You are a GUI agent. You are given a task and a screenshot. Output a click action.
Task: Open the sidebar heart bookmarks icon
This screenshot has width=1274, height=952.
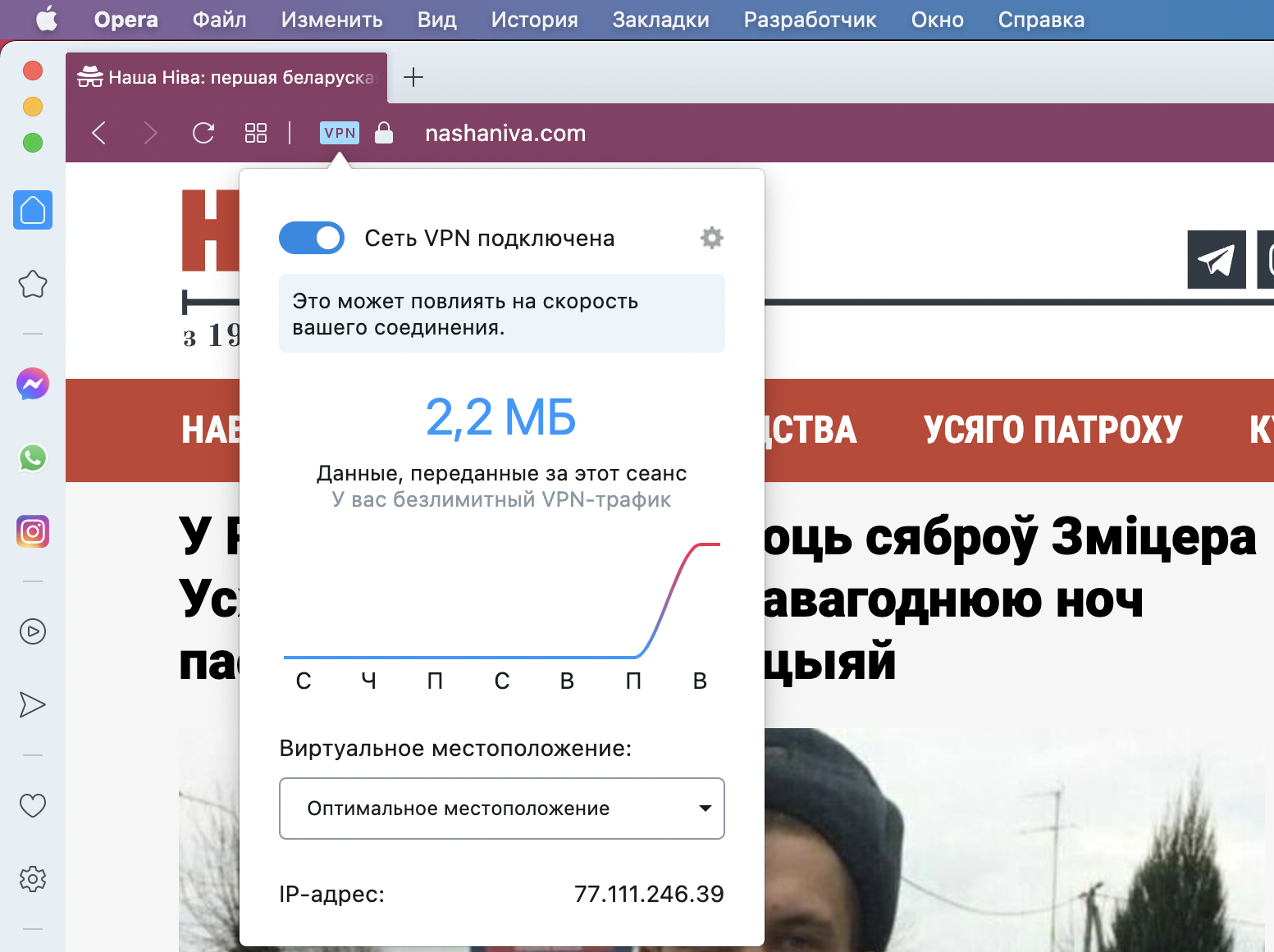33,805
